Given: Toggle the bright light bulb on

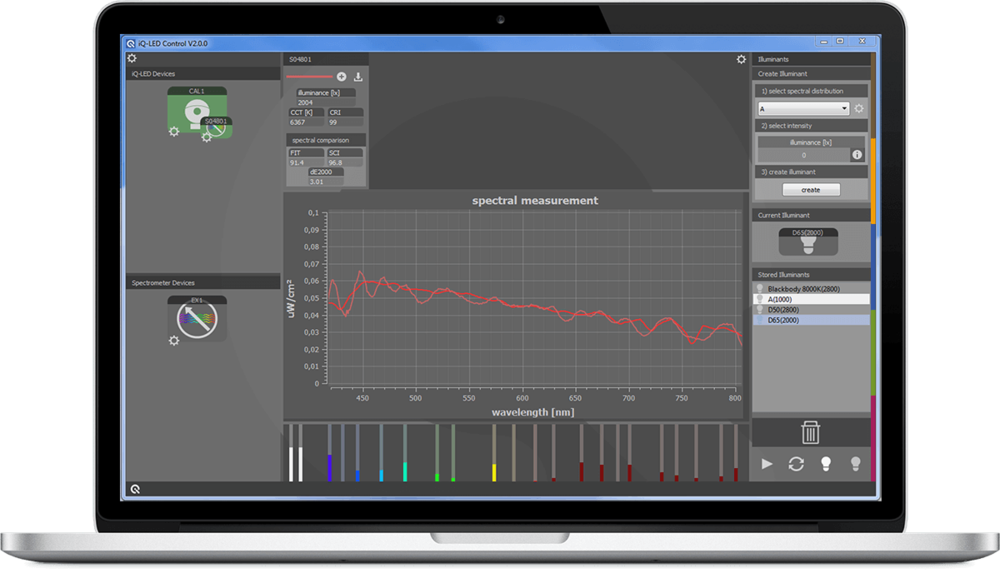Looking at the screenshot, I should coord(826,463).
